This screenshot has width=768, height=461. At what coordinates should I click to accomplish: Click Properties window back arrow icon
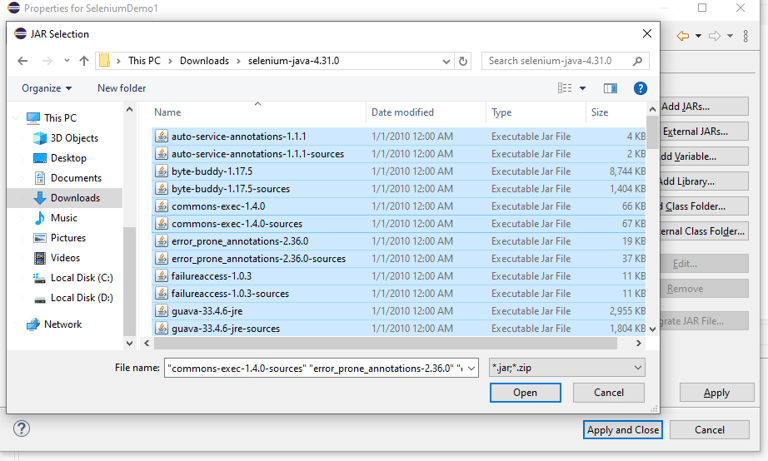coord(683,36)
